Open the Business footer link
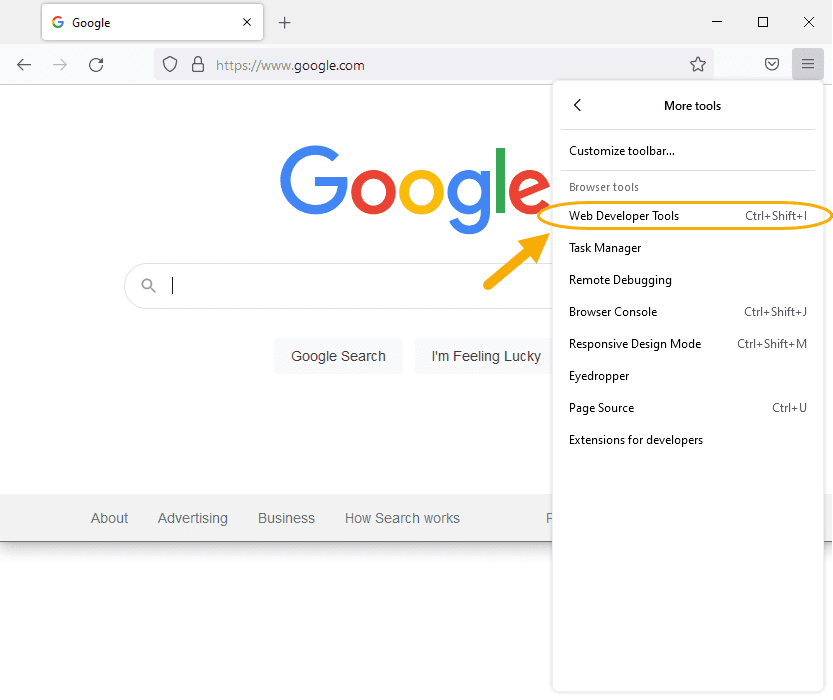This screenshot has height=700, width=833. pyautogui.click(x=286, y=518)
